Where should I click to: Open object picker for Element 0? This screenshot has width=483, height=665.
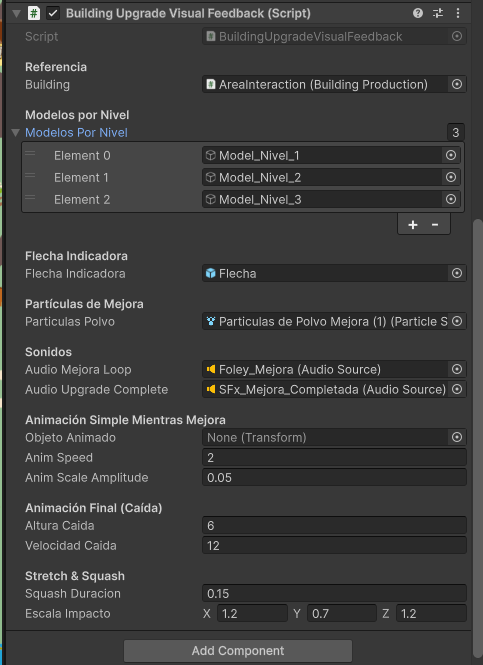tap(451, 155)
